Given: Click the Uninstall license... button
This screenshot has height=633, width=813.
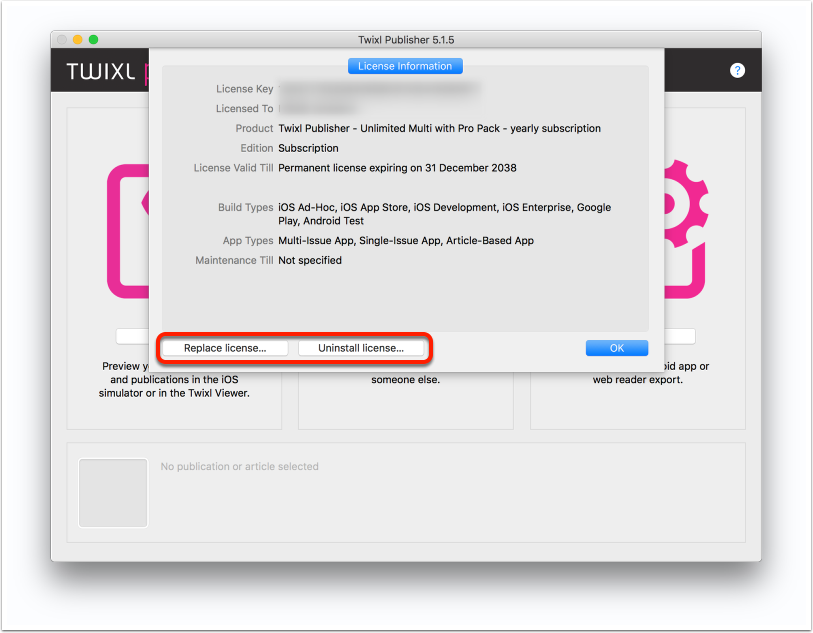Looking at the screenshot, I should [361, 348].
